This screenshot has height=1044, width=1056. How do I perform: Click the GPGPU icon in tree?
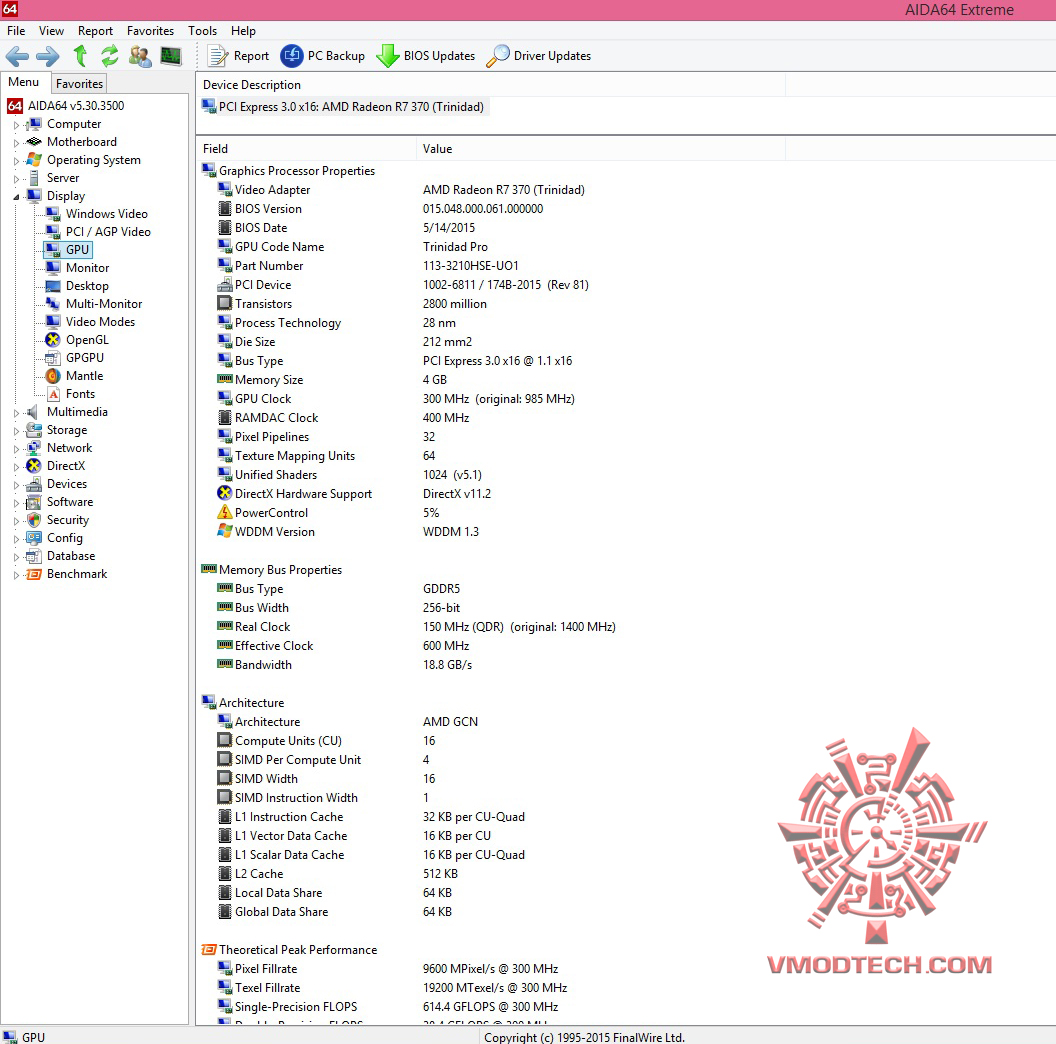coord(53,358)
